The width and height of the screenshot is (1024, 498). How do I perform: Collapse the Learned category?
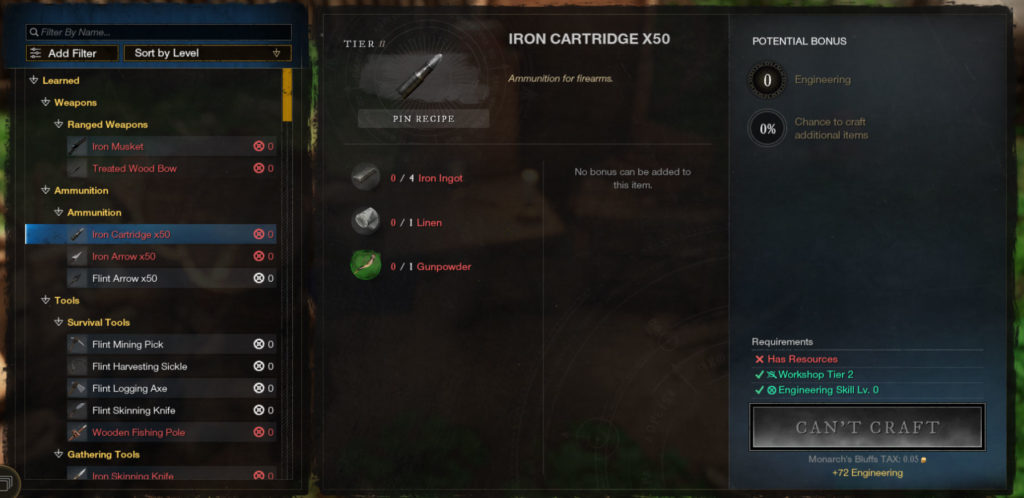35,80
